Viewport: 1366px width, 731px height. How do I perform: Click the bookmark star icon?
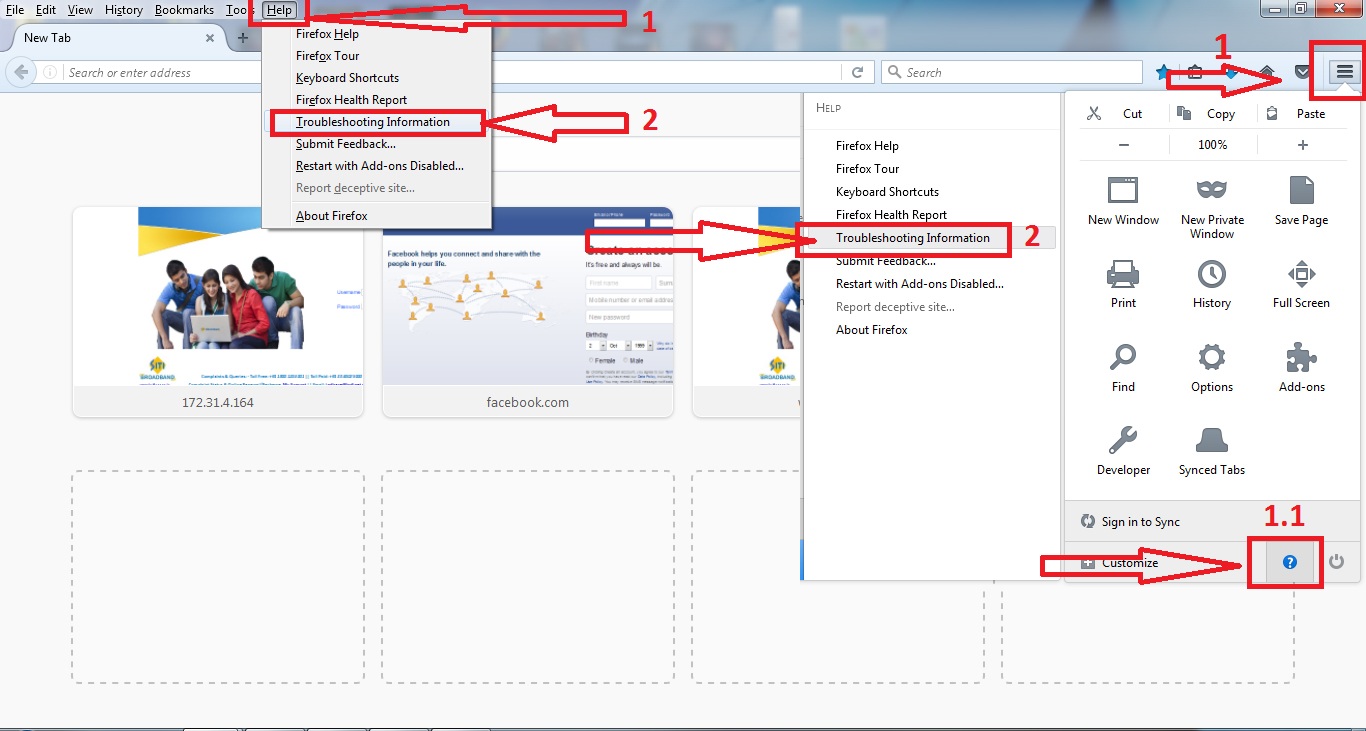point(1163,72)
